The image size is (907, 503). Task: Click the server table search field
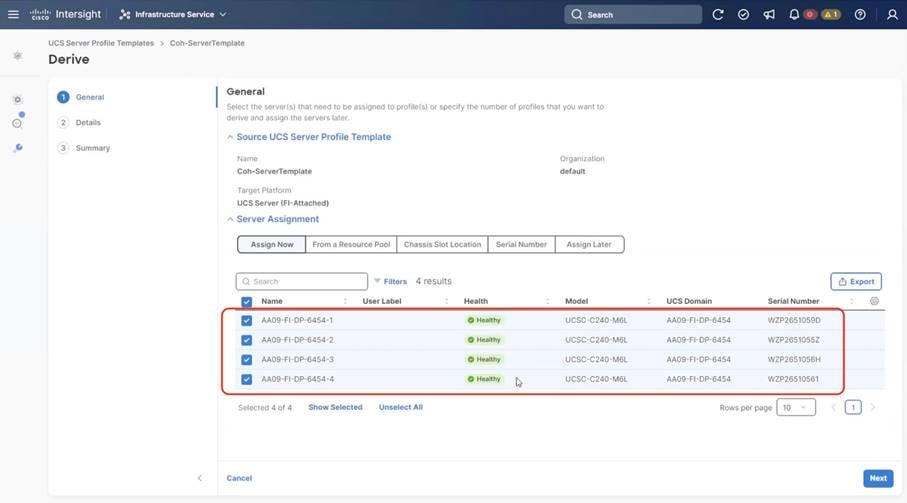point(301,282)
